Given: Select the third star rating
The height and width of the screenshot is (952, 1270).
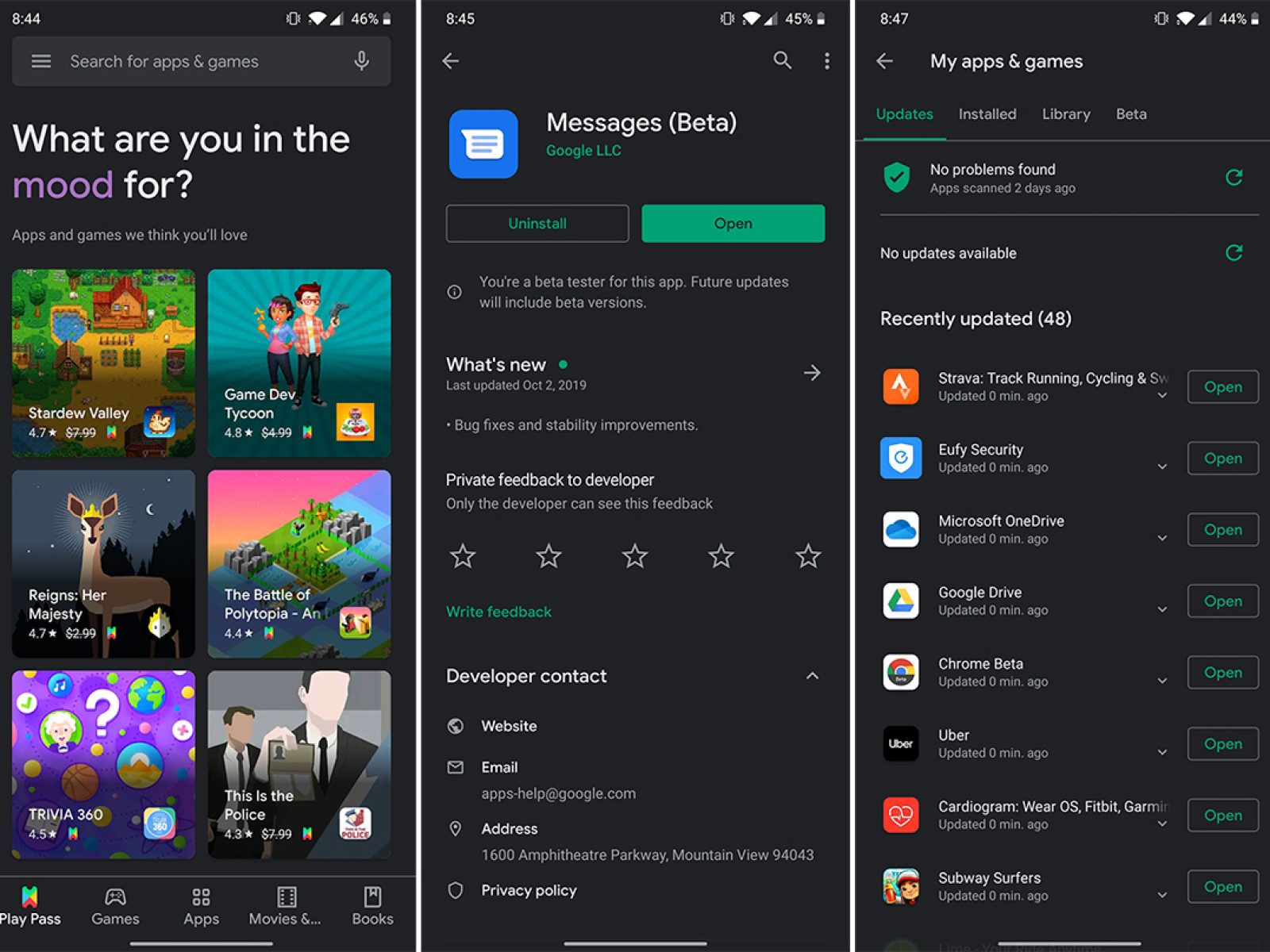Looking at the screenshot, I should [x=635, y=556].
